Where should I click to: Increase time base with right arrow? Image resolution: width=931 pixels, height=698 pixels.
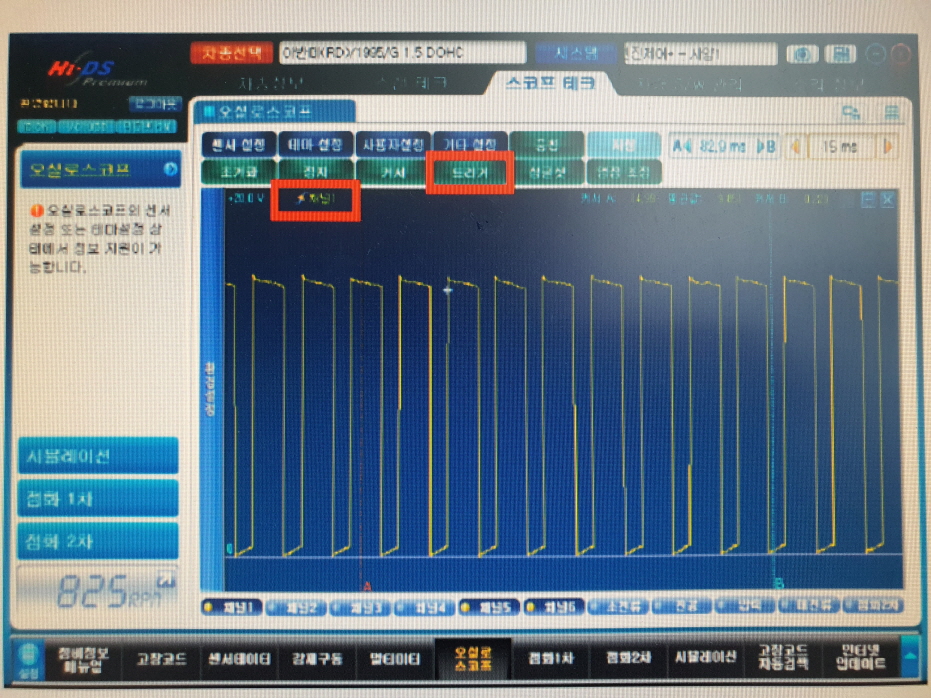886,146
